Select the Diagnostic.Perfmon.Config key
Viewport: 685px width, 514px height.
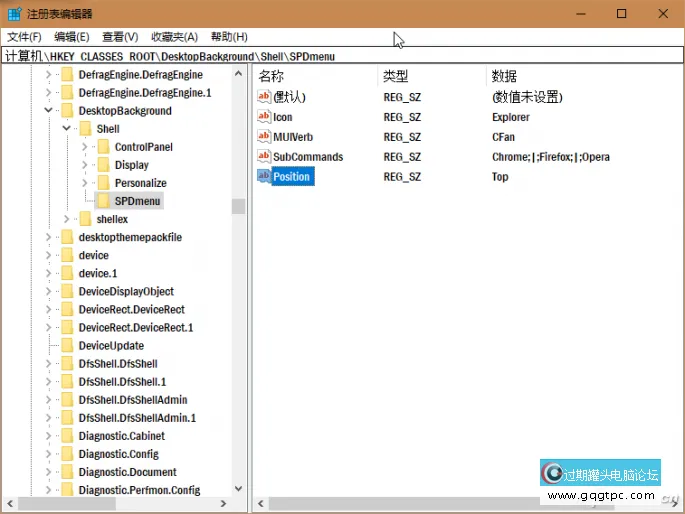[x=139, y=490]
